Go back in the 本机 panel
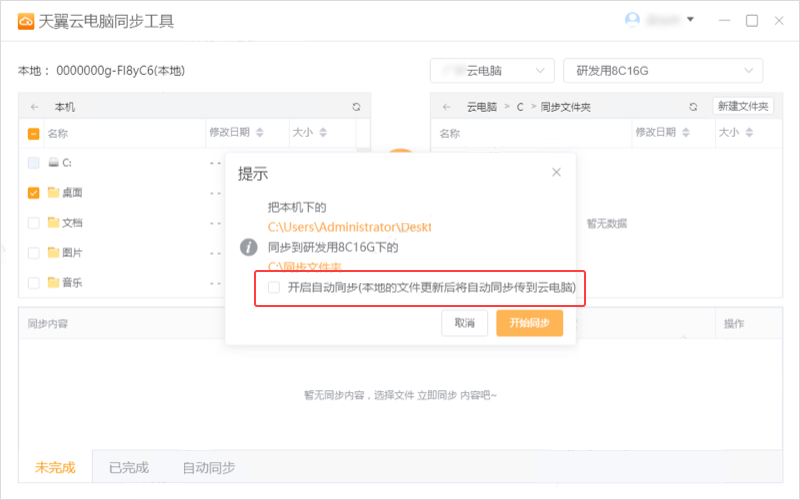The height and width of the screenshot is (500, 800). pos(35,107)
